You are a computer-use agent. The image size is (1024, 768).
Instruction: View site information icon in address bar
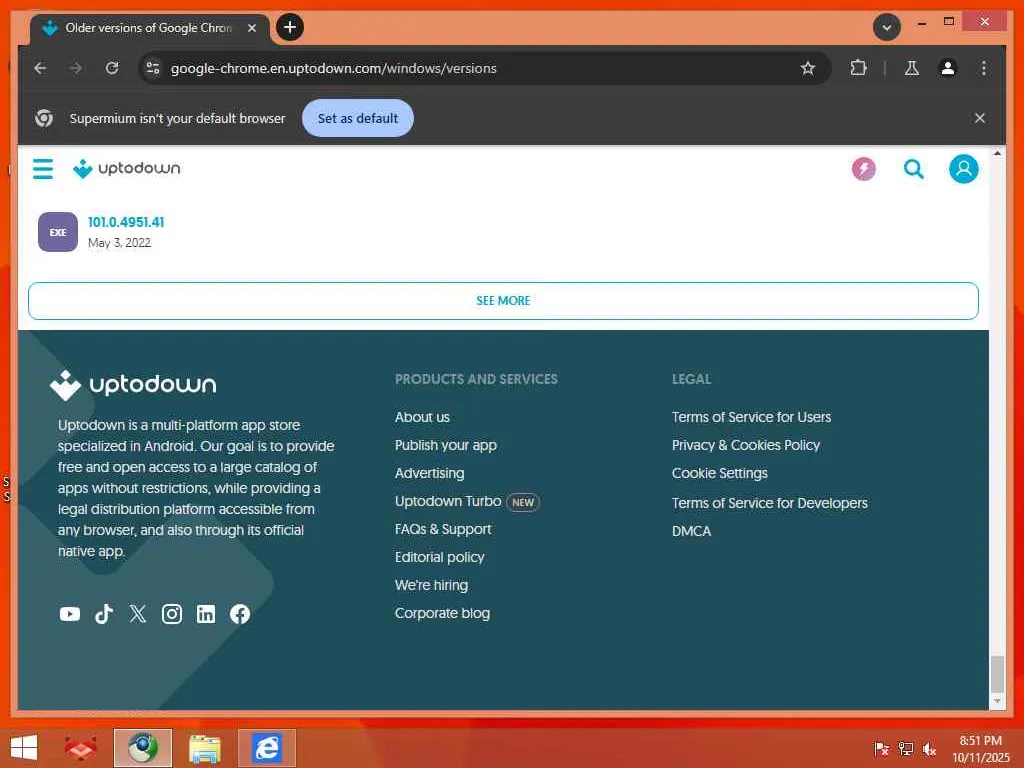(153, 68)
